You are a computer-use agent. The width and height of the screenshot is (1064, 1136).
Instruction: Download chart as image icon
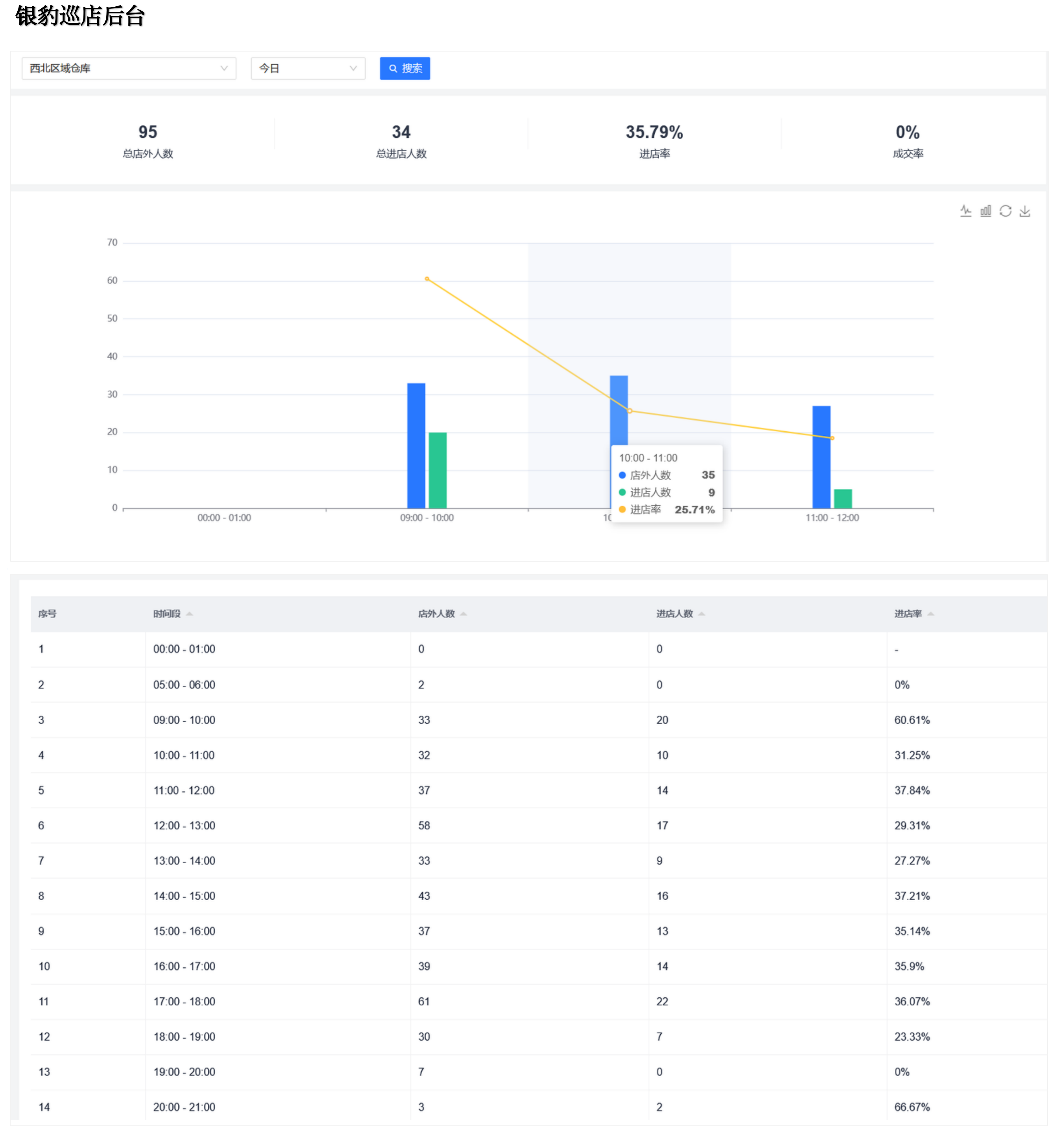pyautogui.click(x=1025, y=211)
